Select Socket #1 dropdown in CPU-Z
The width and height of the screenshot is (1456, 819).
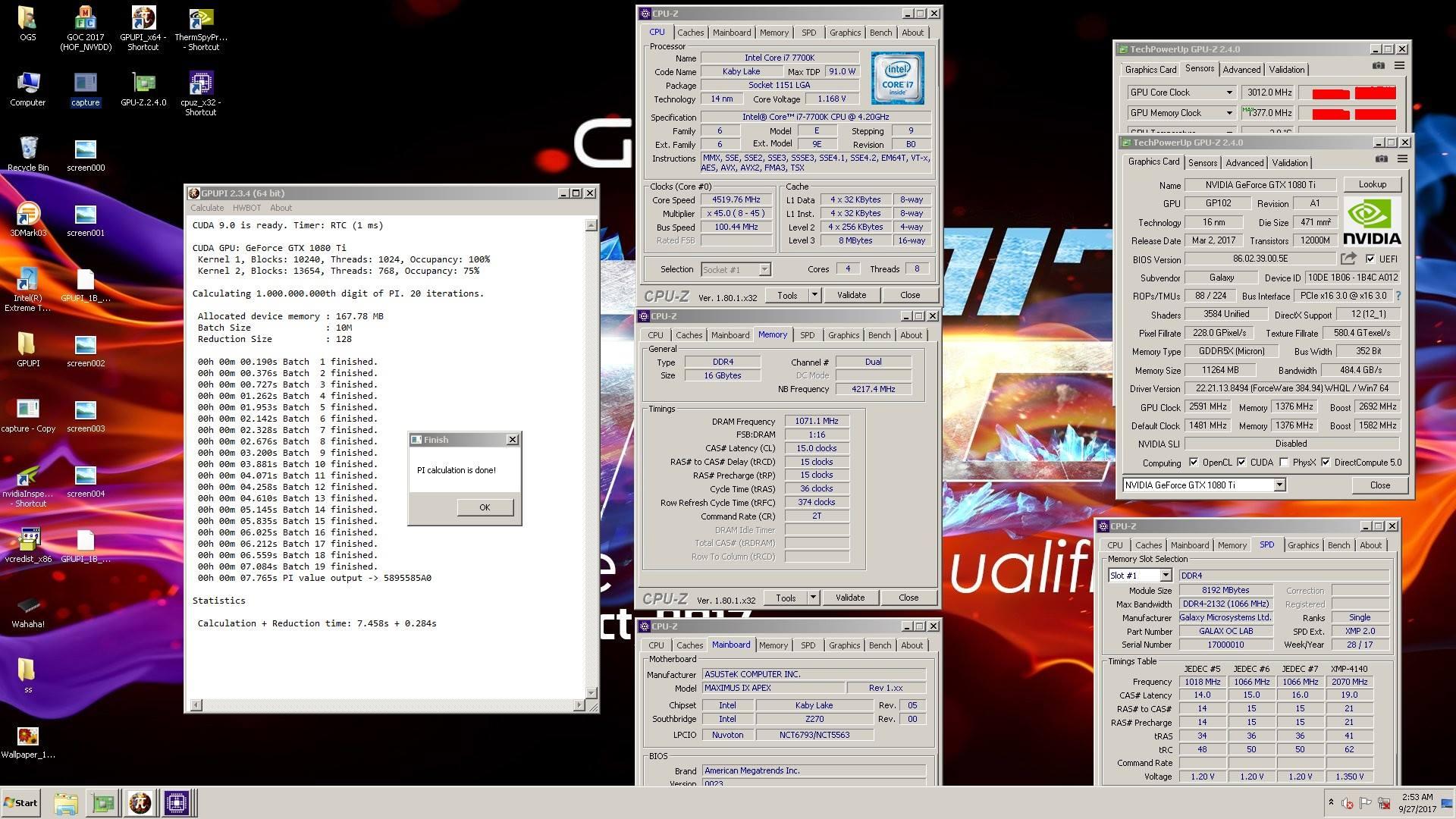[734, 268]
